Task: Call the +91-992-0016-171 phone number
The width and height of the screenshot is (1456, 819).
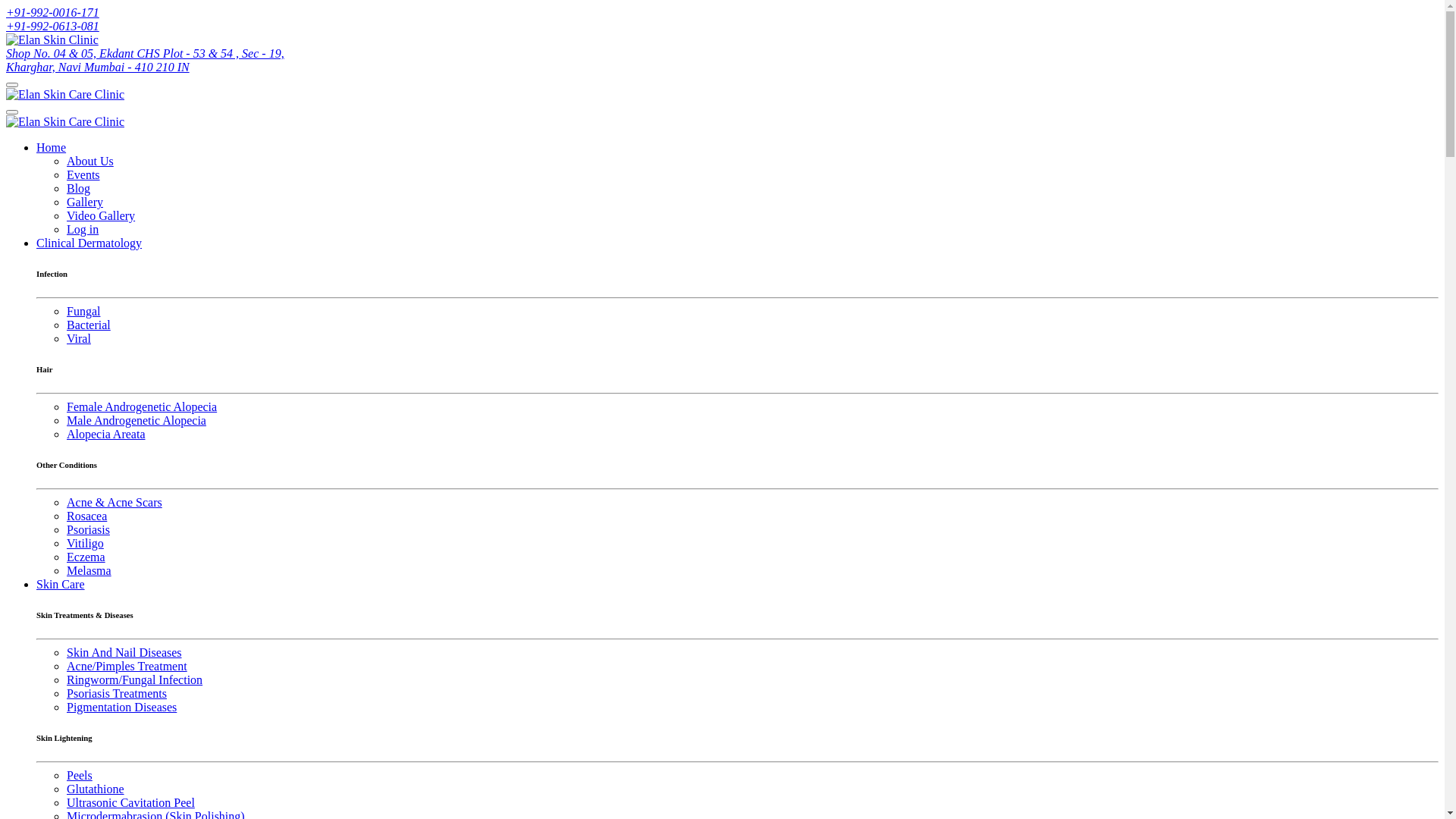Action: 52,13
